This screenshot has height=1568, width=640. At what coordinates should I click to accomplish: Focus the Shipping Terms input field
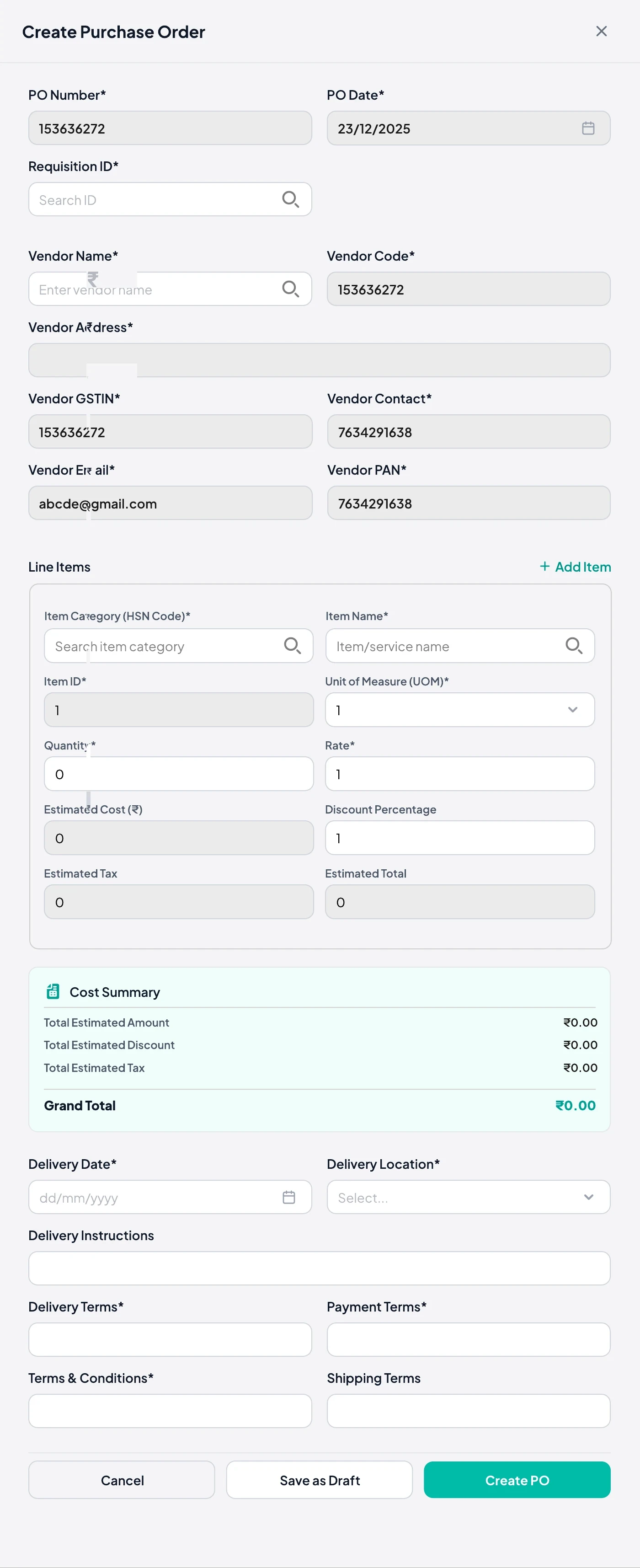469,1410
